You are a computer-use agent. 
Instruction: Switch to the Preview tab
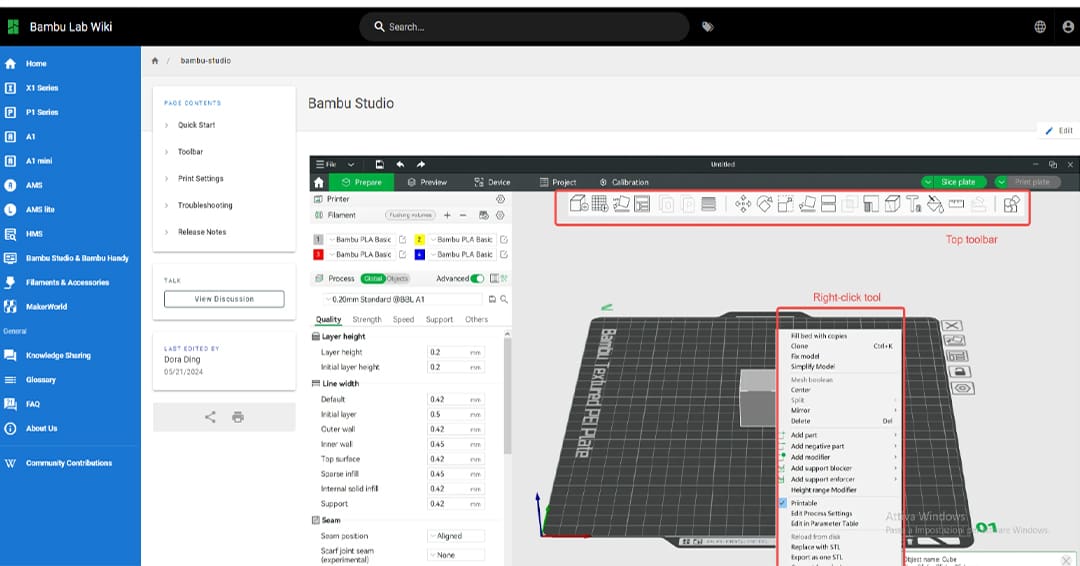pos(427,182)
